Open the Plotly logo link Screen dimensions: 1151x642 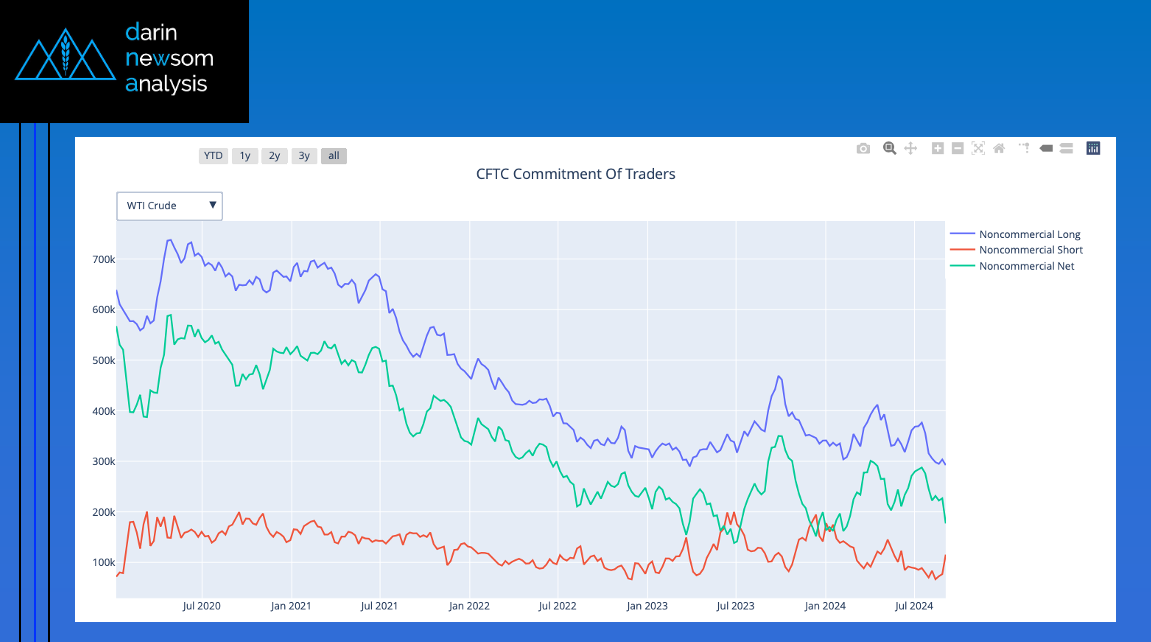click(x=1093, y=148)
